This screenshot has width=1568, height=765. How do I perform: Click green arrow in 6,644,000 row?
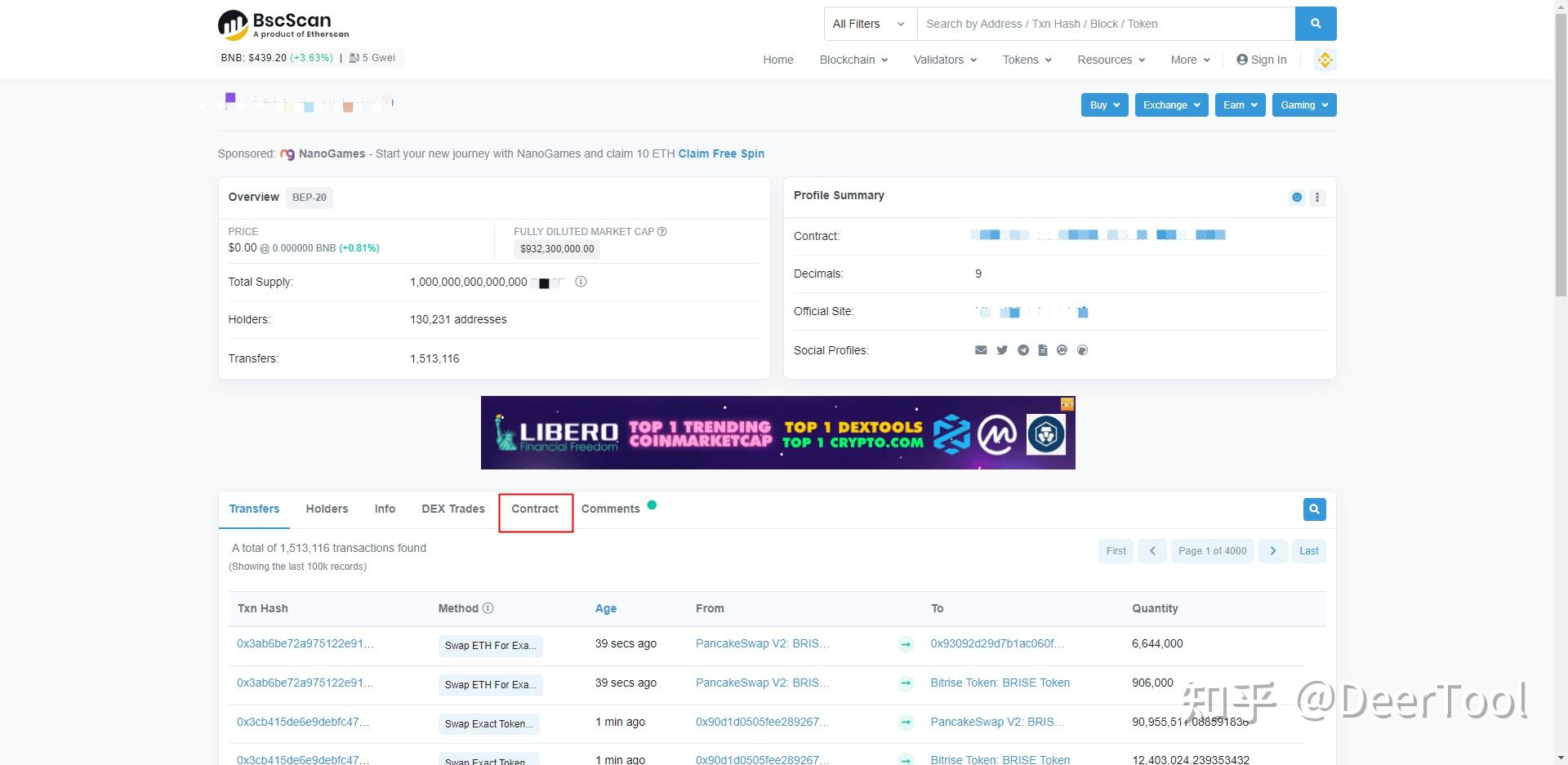(906, 645)
